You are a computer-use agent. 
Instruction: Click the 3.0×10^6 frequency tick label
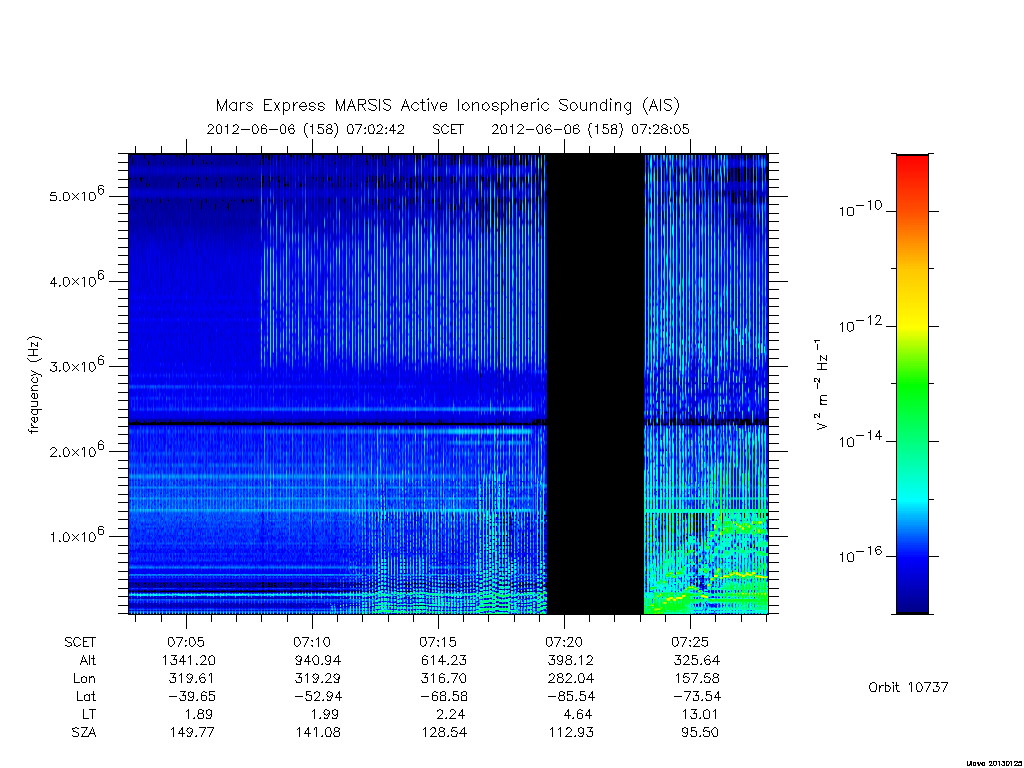click(76, 365)
